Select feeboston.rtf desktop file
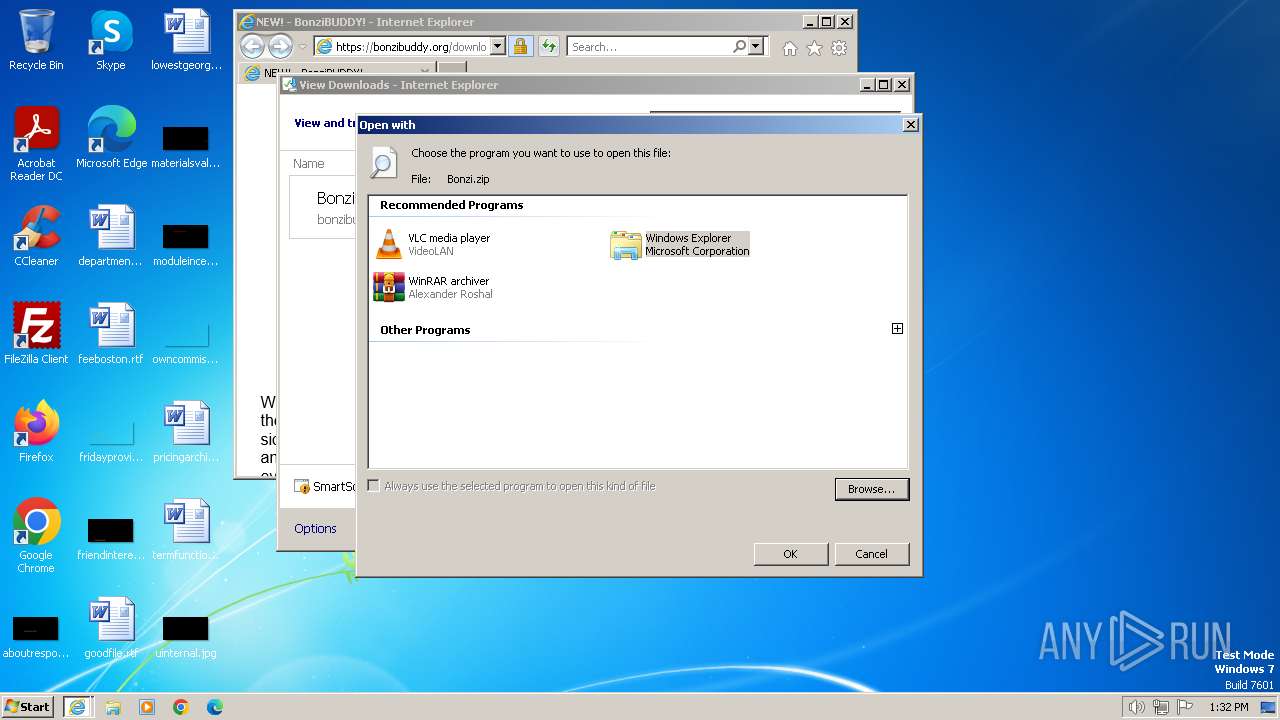 coord(111,334)
